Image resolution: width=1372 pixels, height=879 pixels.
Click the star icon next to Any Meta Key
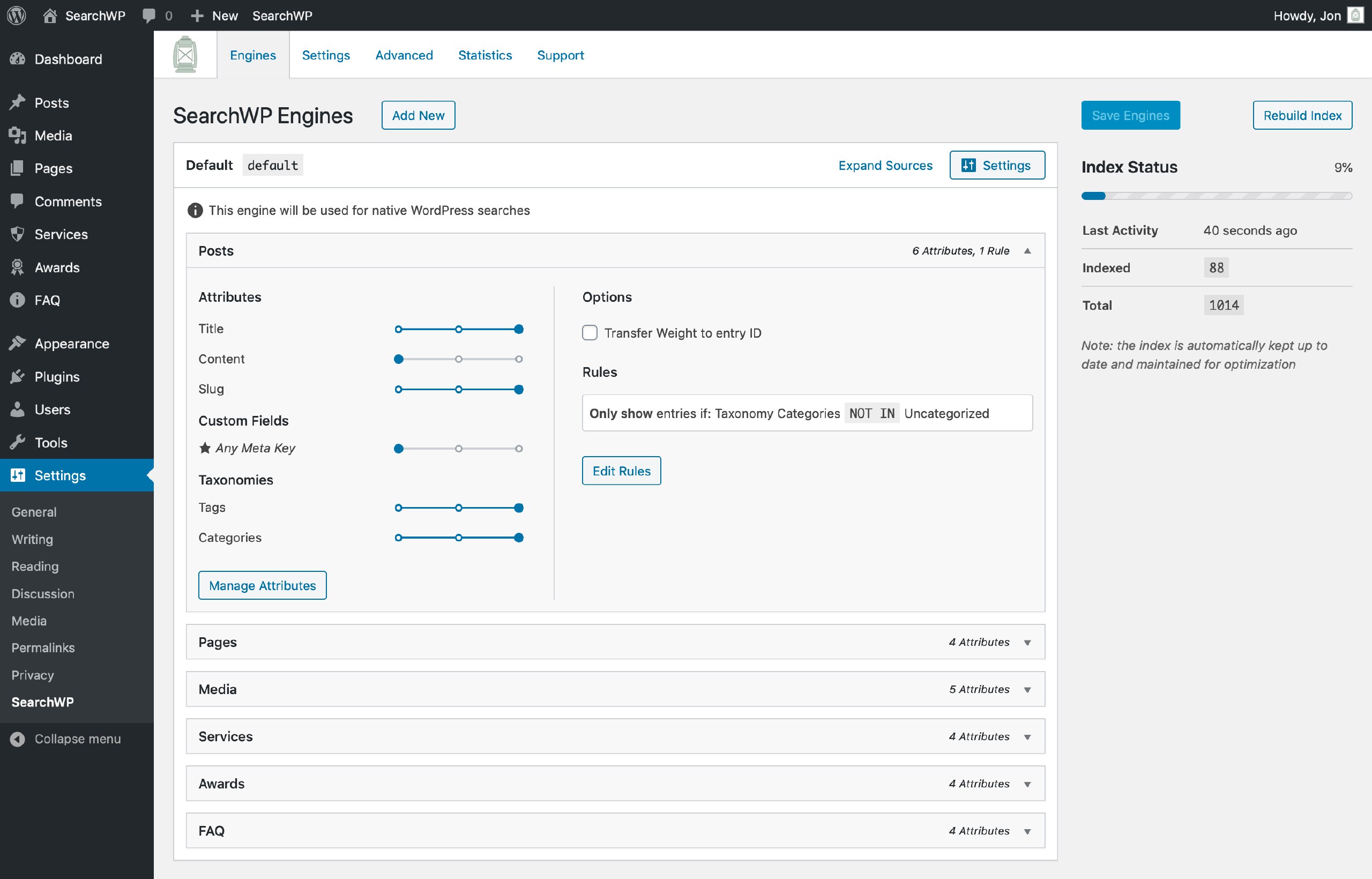coord(205,448)
